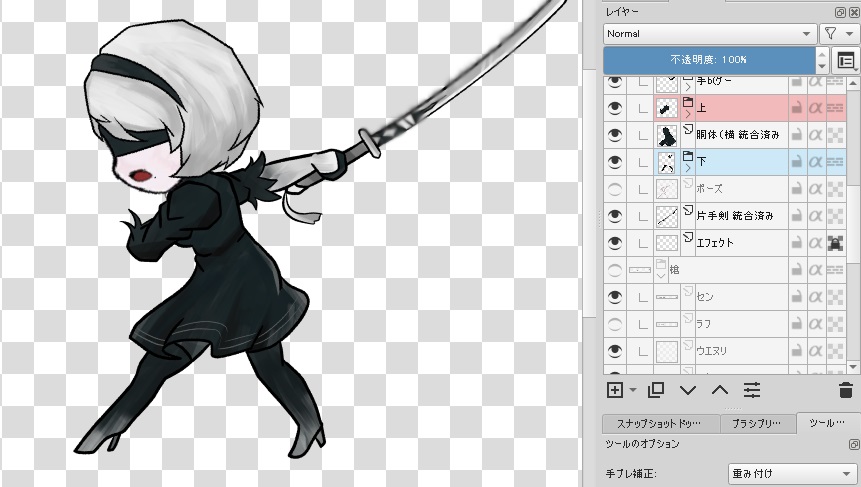Image resolution: width=861 pixels, height=487 pixels.
Task: Open the Normal blending mode dropdown
Action: pyautogui.click(x=708, y=34)
